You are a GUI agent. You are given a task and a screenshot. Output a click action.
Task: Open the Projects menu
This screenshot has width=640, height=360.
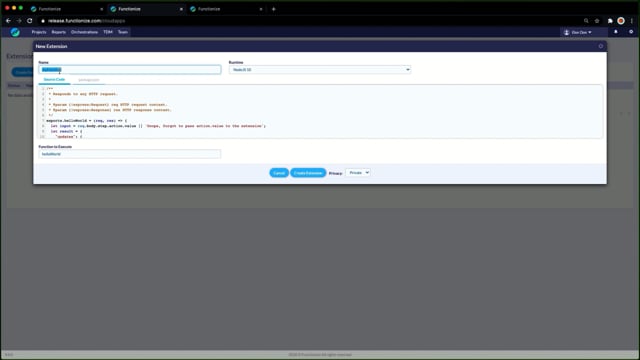point(39,32)
